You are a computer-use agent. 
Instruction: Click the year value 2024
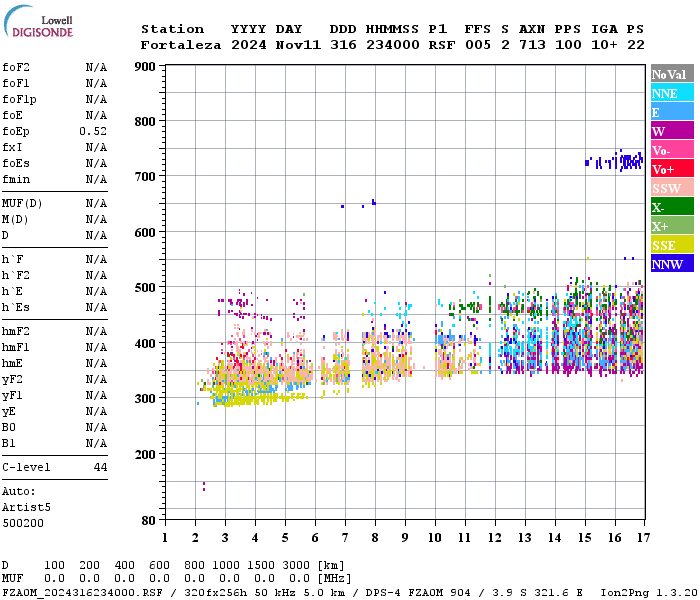tap(249, 45)
